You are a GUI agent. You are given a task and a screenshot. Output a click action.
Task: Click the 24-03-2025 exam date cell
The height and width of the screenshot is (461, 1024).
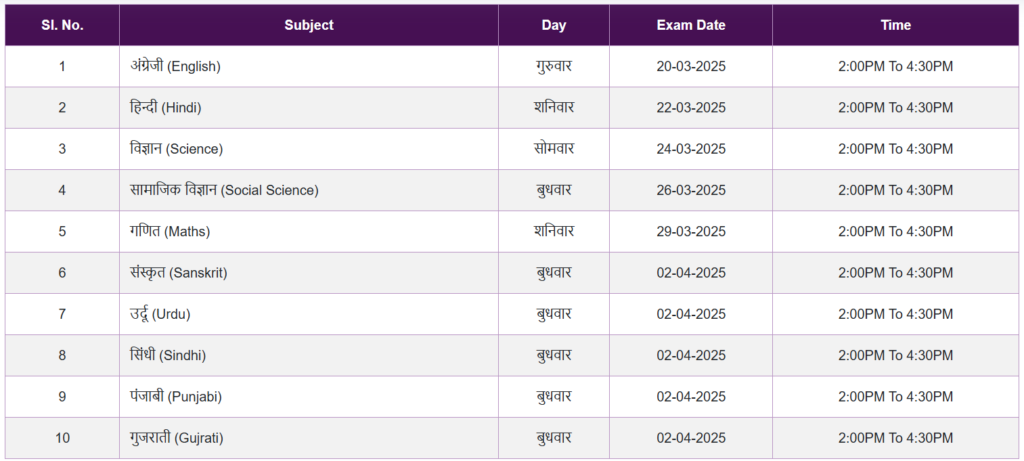tap(691, 149)
